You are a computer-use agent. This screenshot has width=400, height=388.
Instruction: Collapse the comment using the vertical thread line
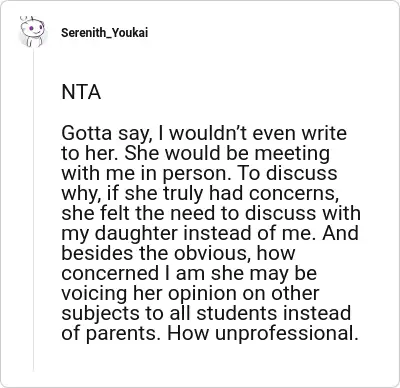(x=33, y=210)
